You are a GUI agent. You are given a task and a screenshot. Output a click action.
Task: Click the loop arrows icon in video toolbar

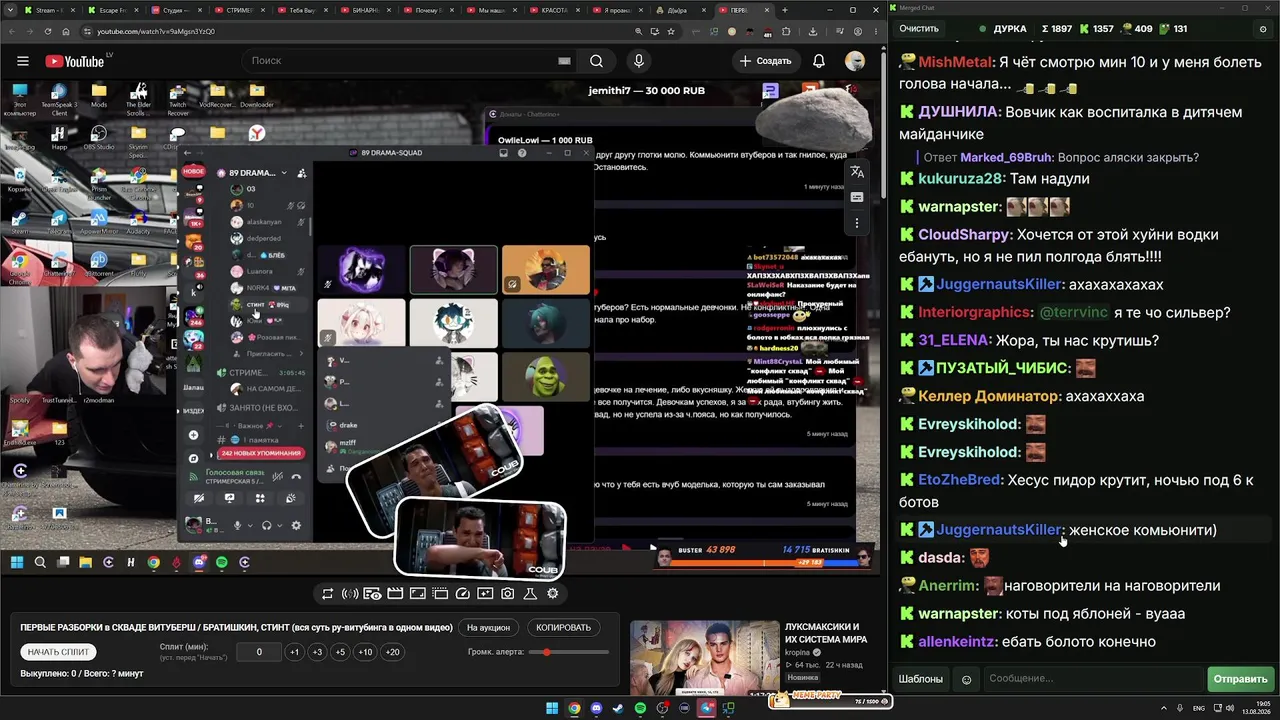coord(327,594)
